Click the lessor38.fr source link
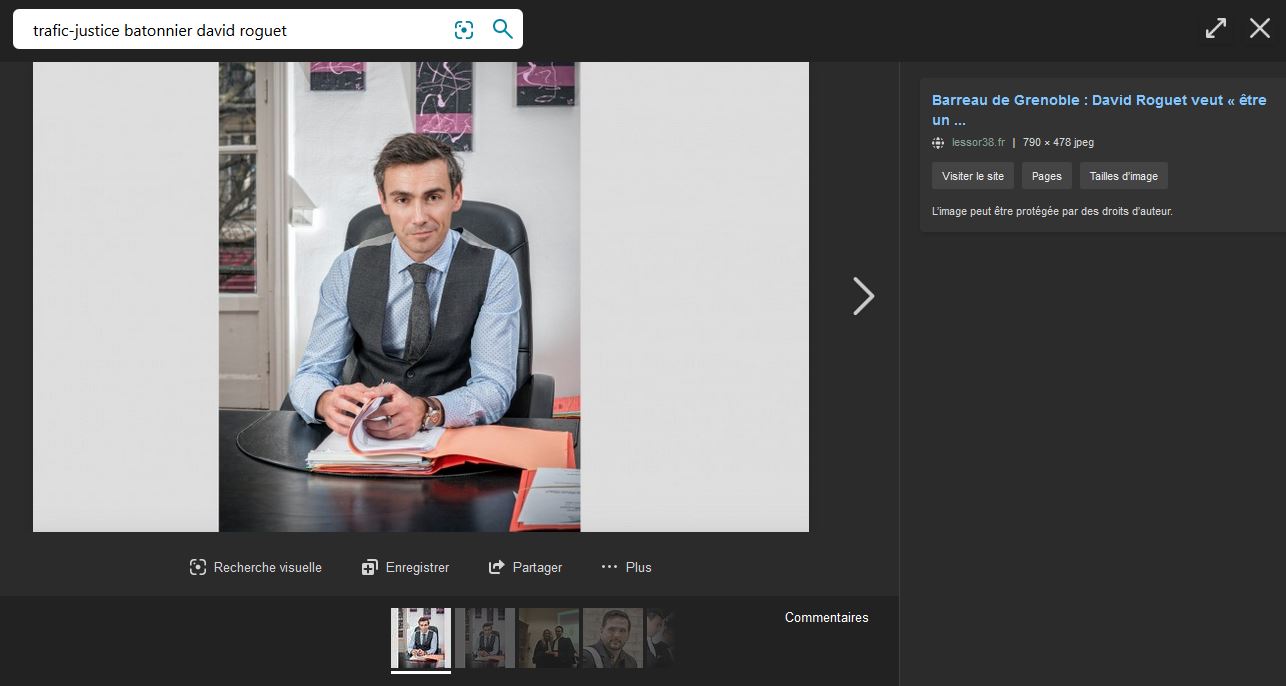The image size is (1286, 686). [x=978, y=142]
